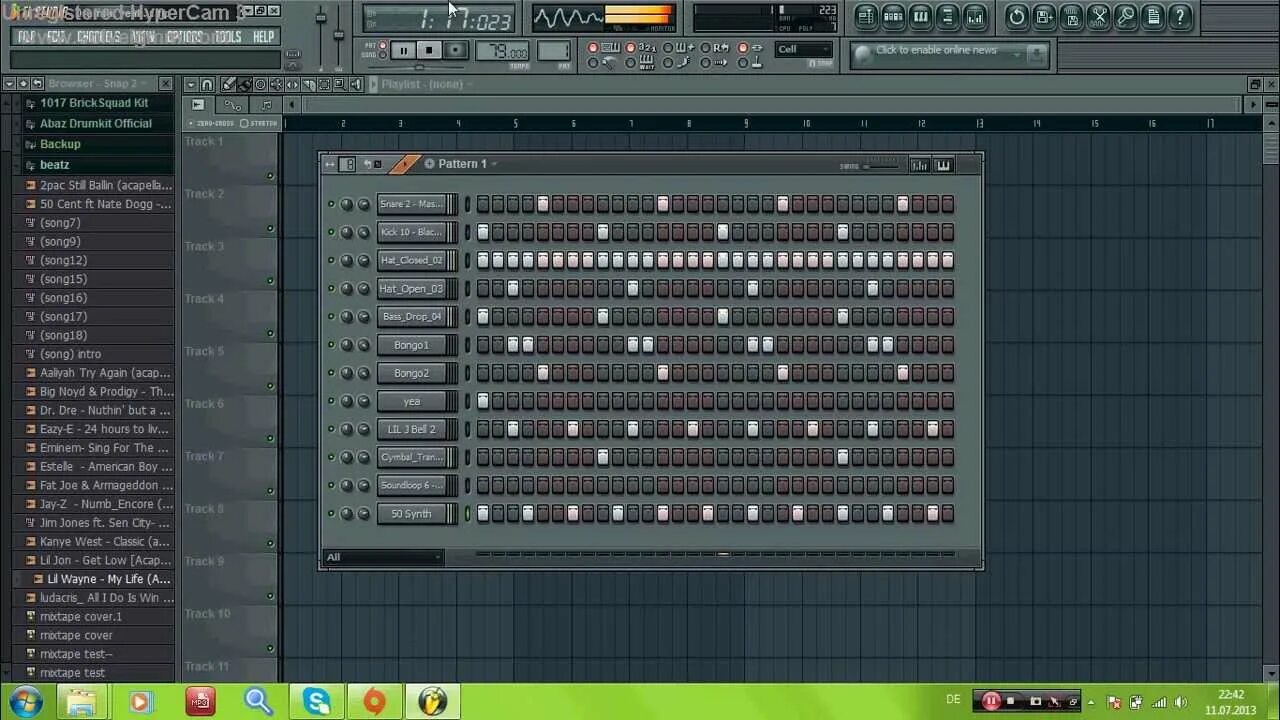Open the All channel filter dropdown
This screenshot has height=720, width=1280.
point(383,557)
